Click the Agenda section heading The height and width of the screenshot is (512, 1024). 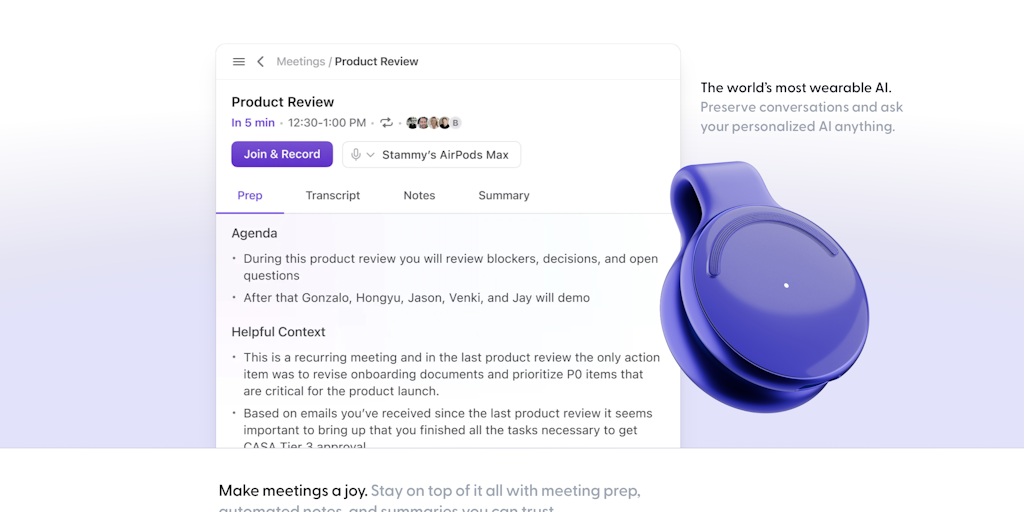[x=254, y=233]
